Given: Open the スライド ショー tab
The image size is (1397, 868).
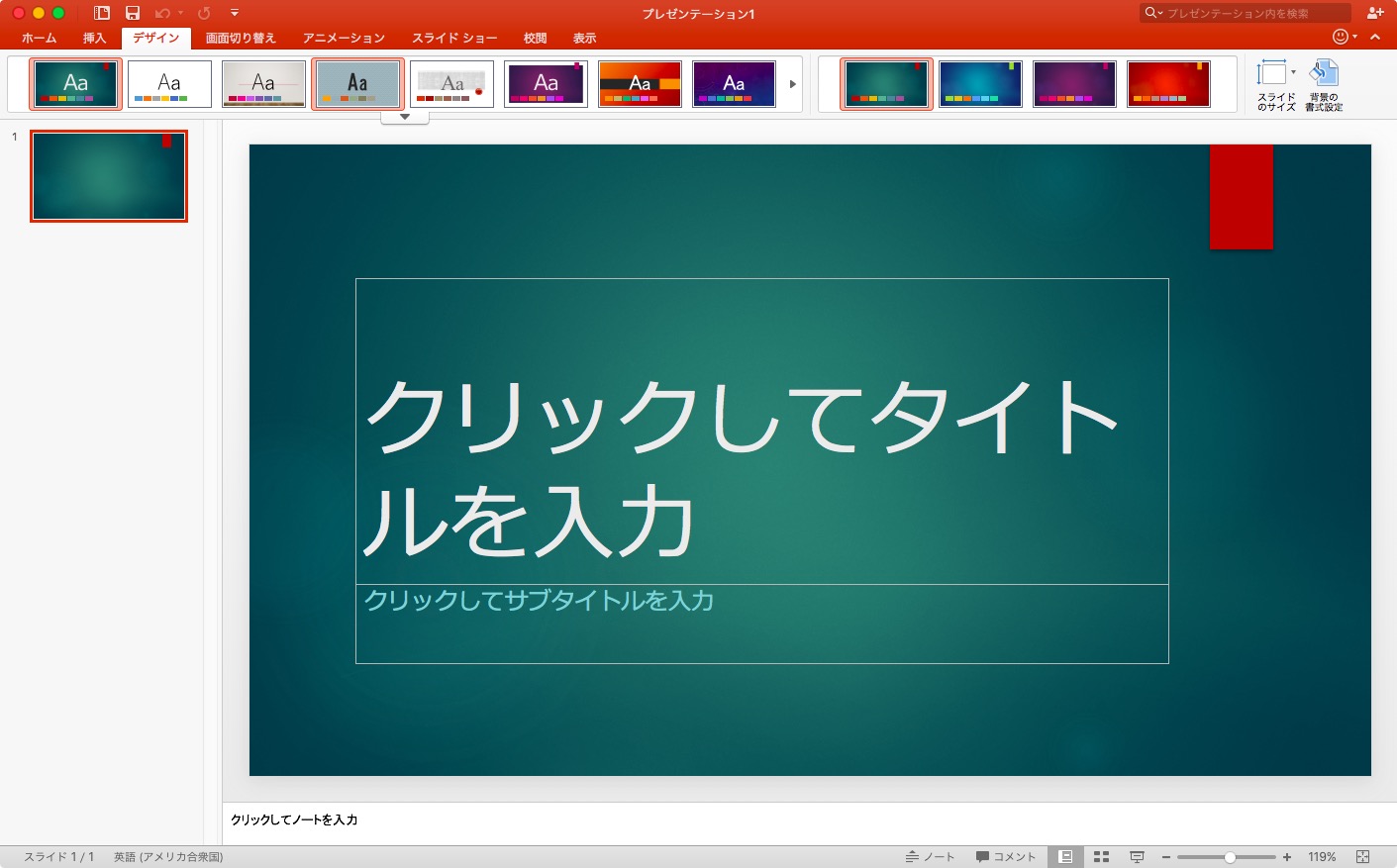Looking at the screenshot, I should [x=454, y=38].
